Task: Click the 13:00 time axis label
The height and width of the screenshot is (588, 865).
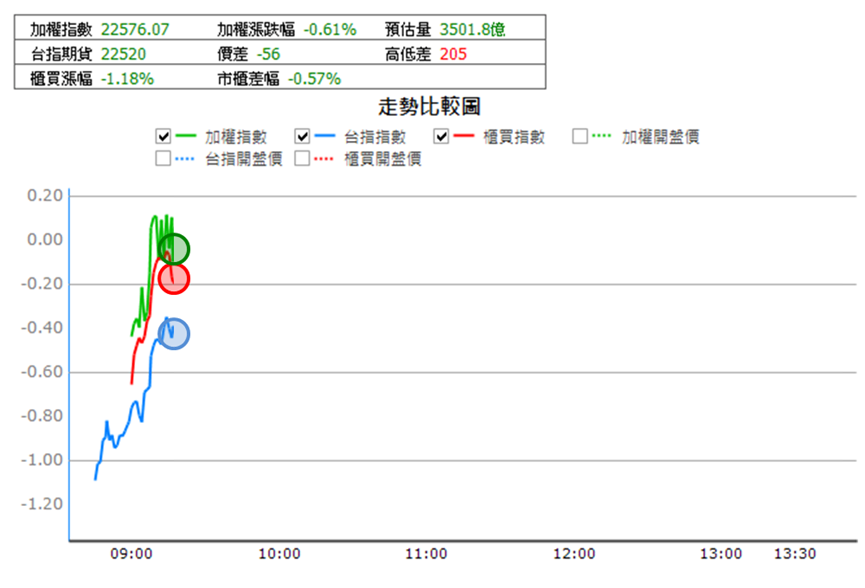Action: [721, 554]
